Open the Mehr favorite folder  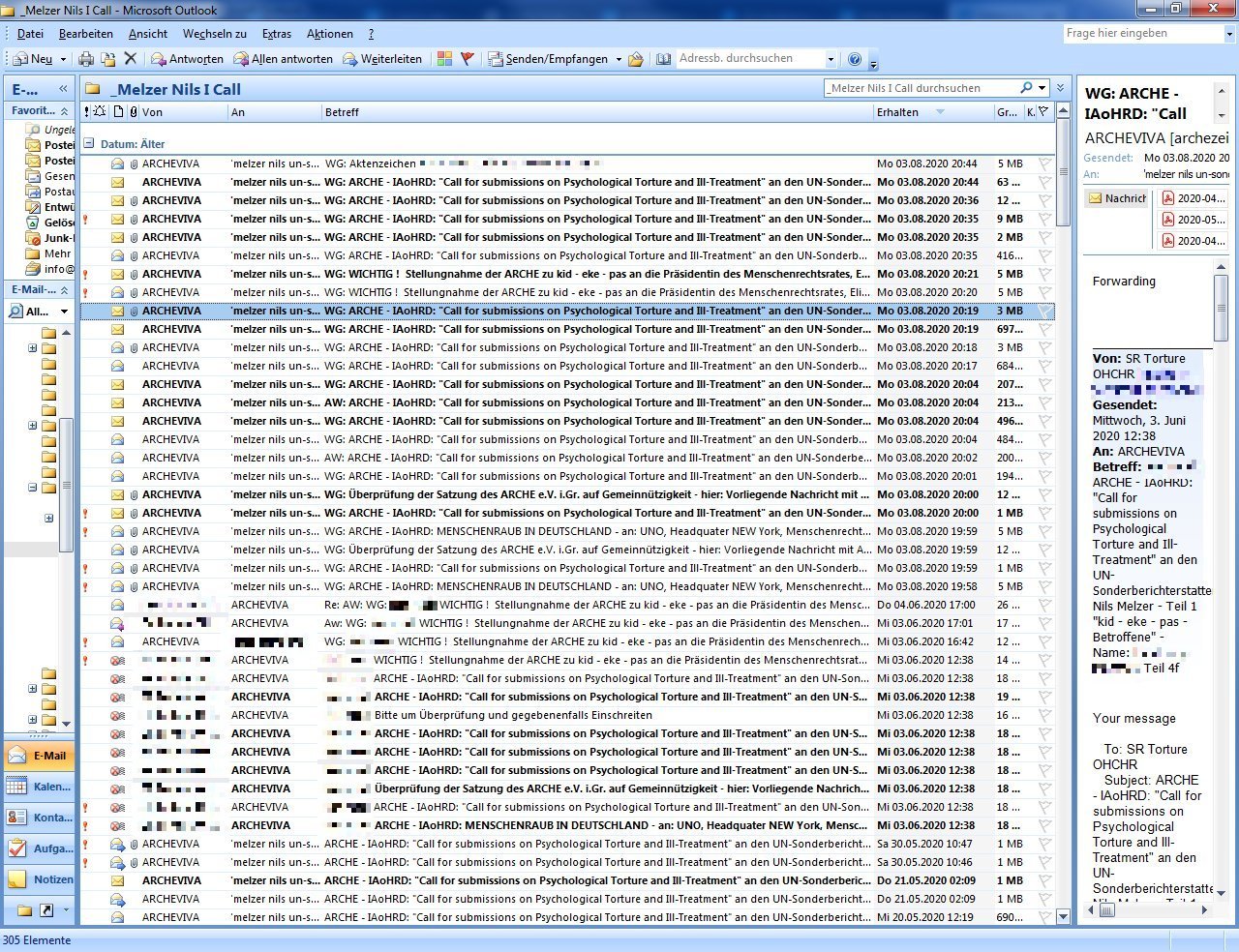coord(50,253)
